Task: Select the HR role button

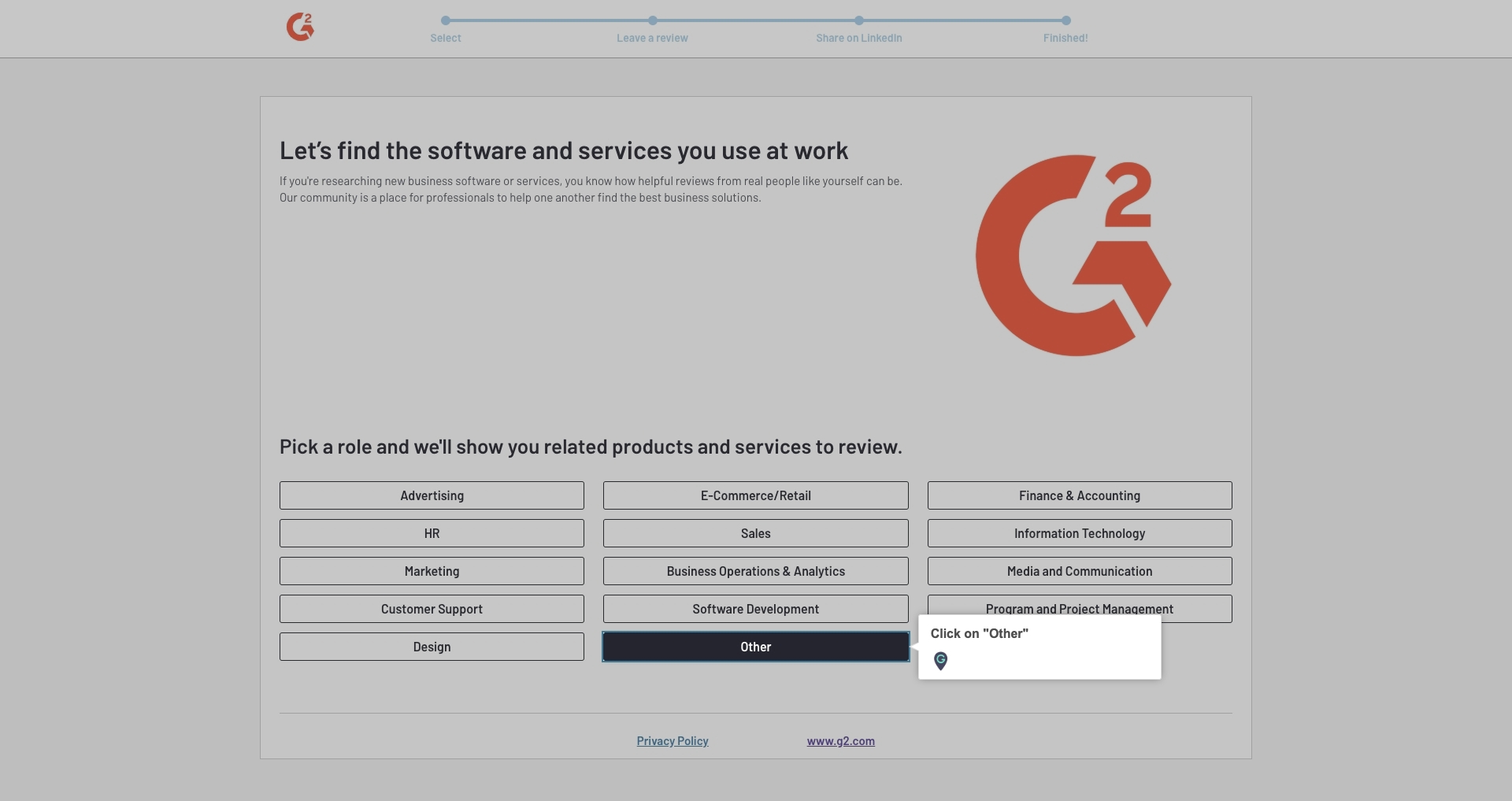Action: pos(432,533)
